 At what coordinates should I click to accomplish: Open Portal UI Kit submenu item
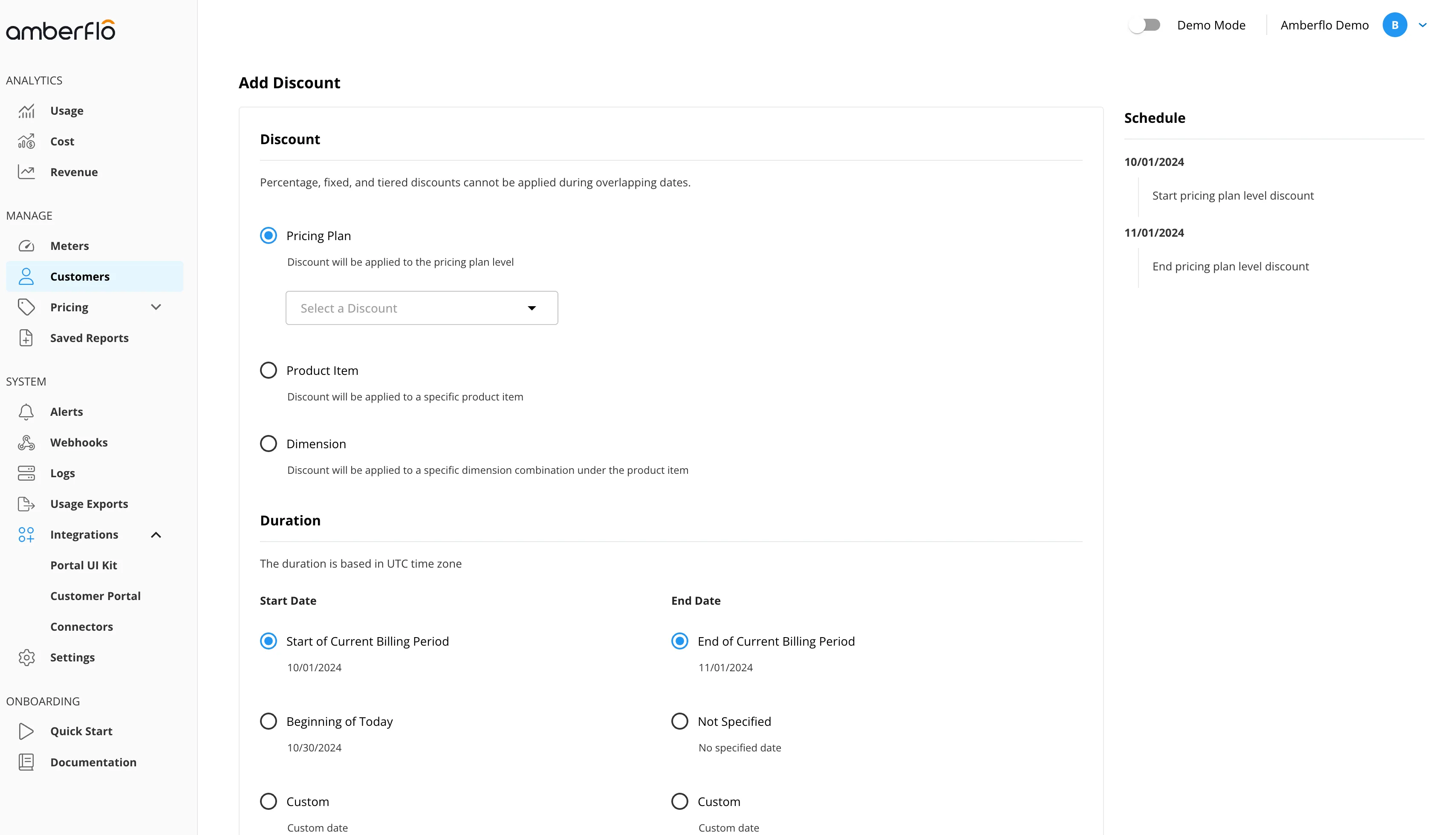(x=84, y=565)
